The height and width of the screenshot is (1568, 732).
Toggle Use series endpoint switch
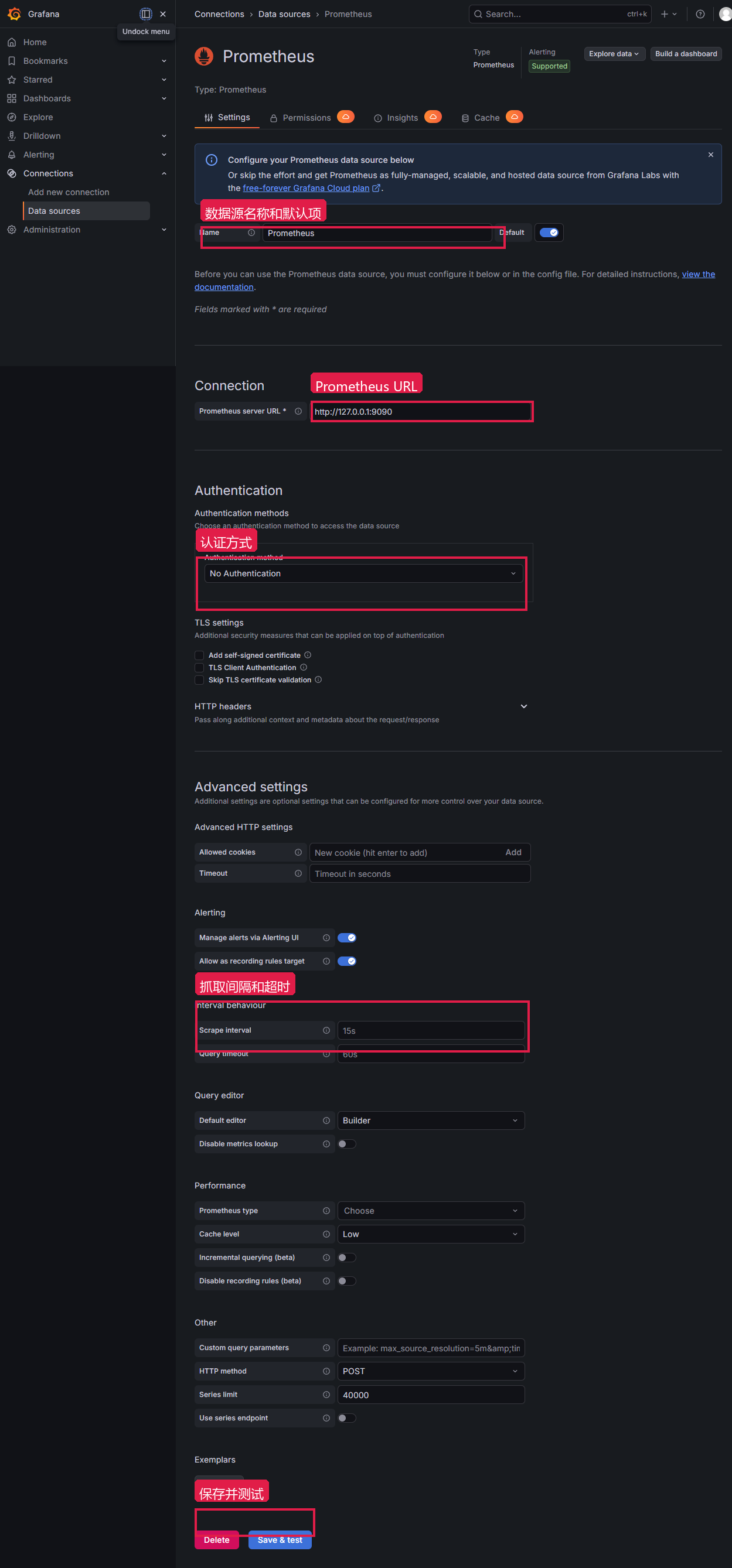tap(346, 1418)
